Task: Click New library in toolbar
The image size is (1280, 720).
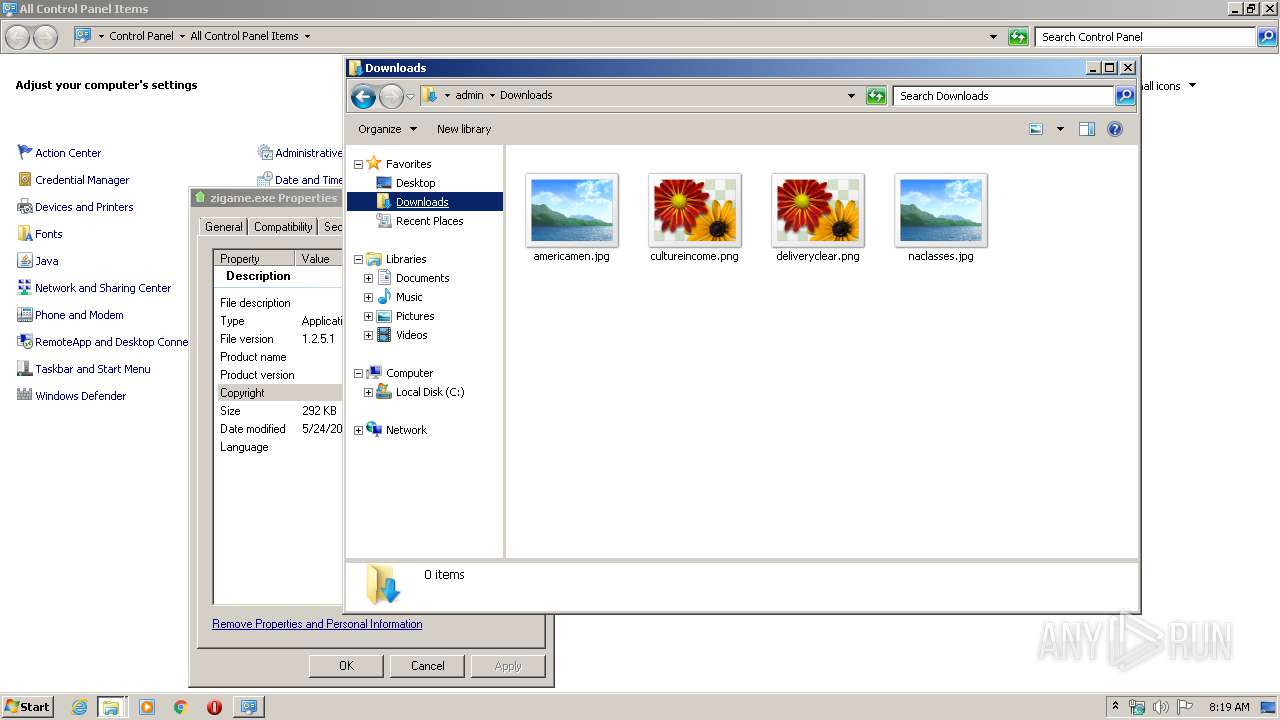Action: [x=464, y=129]
